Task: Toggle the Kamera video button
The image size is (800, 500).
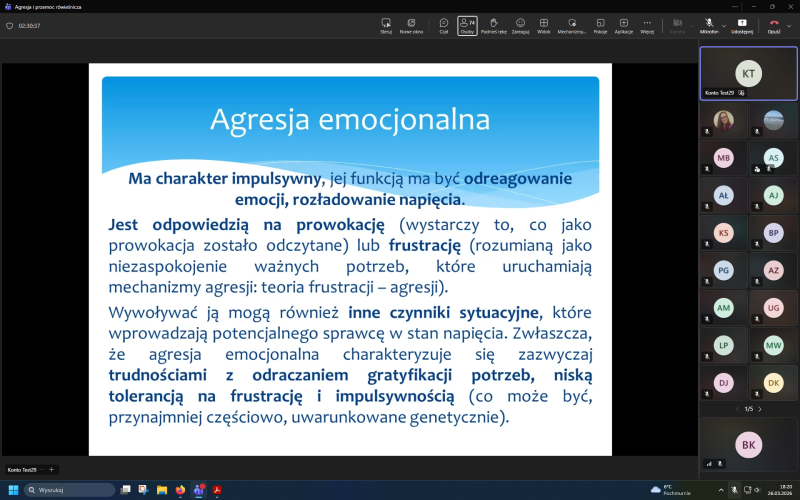Action: 677,25
